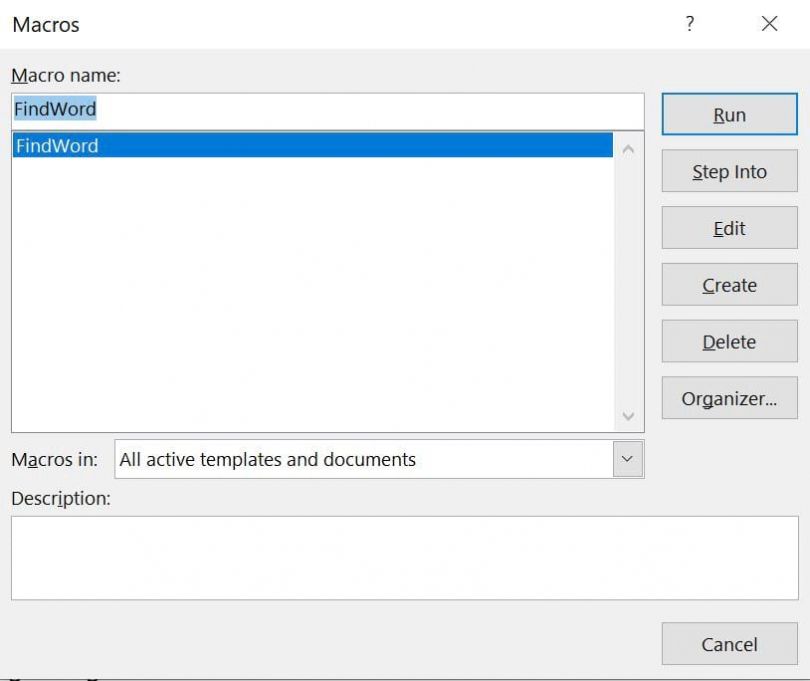Click the Step Into button

(729, 171)
